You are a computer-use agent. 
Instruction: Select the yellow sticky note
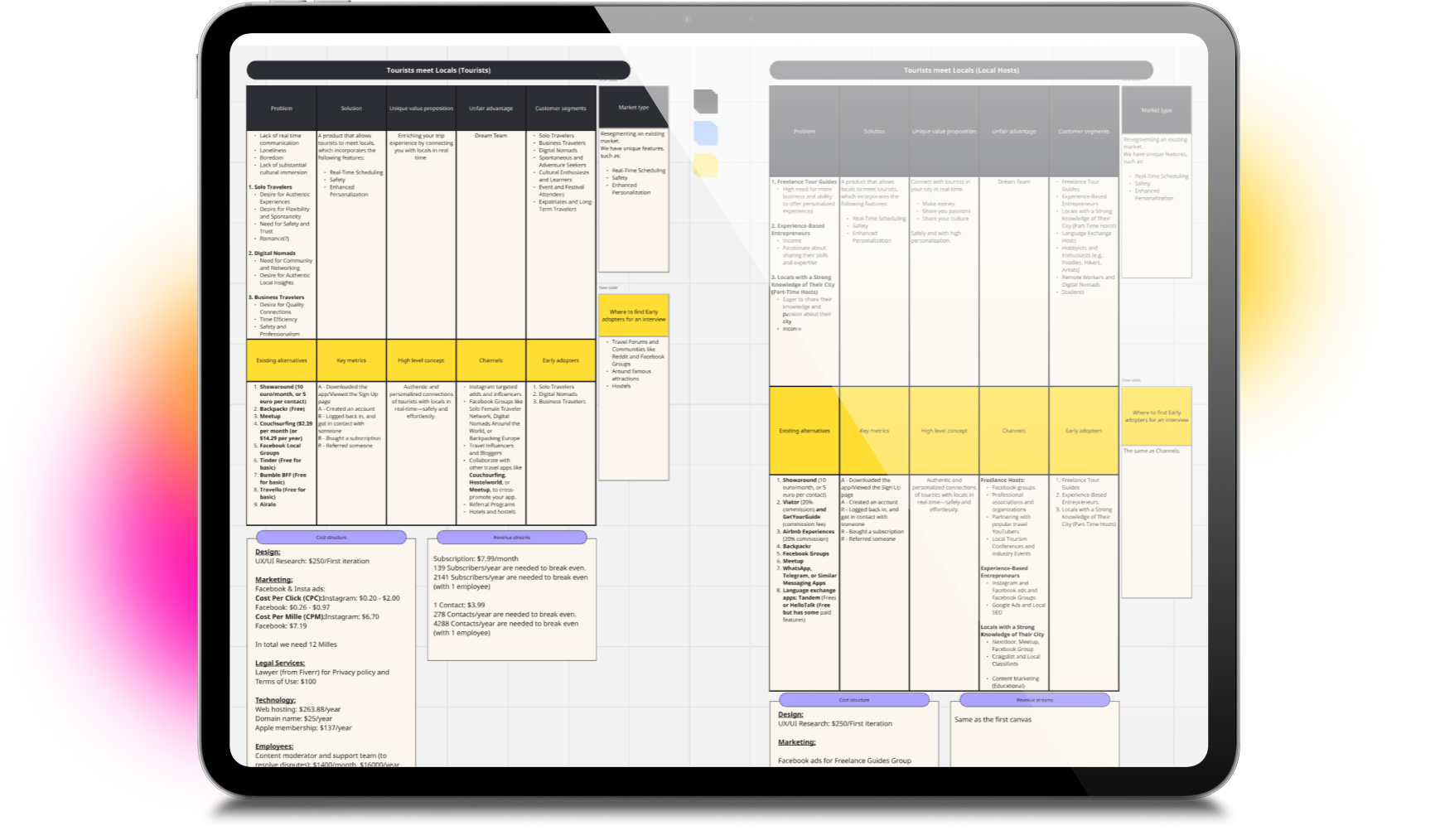[x=705, y=165]
